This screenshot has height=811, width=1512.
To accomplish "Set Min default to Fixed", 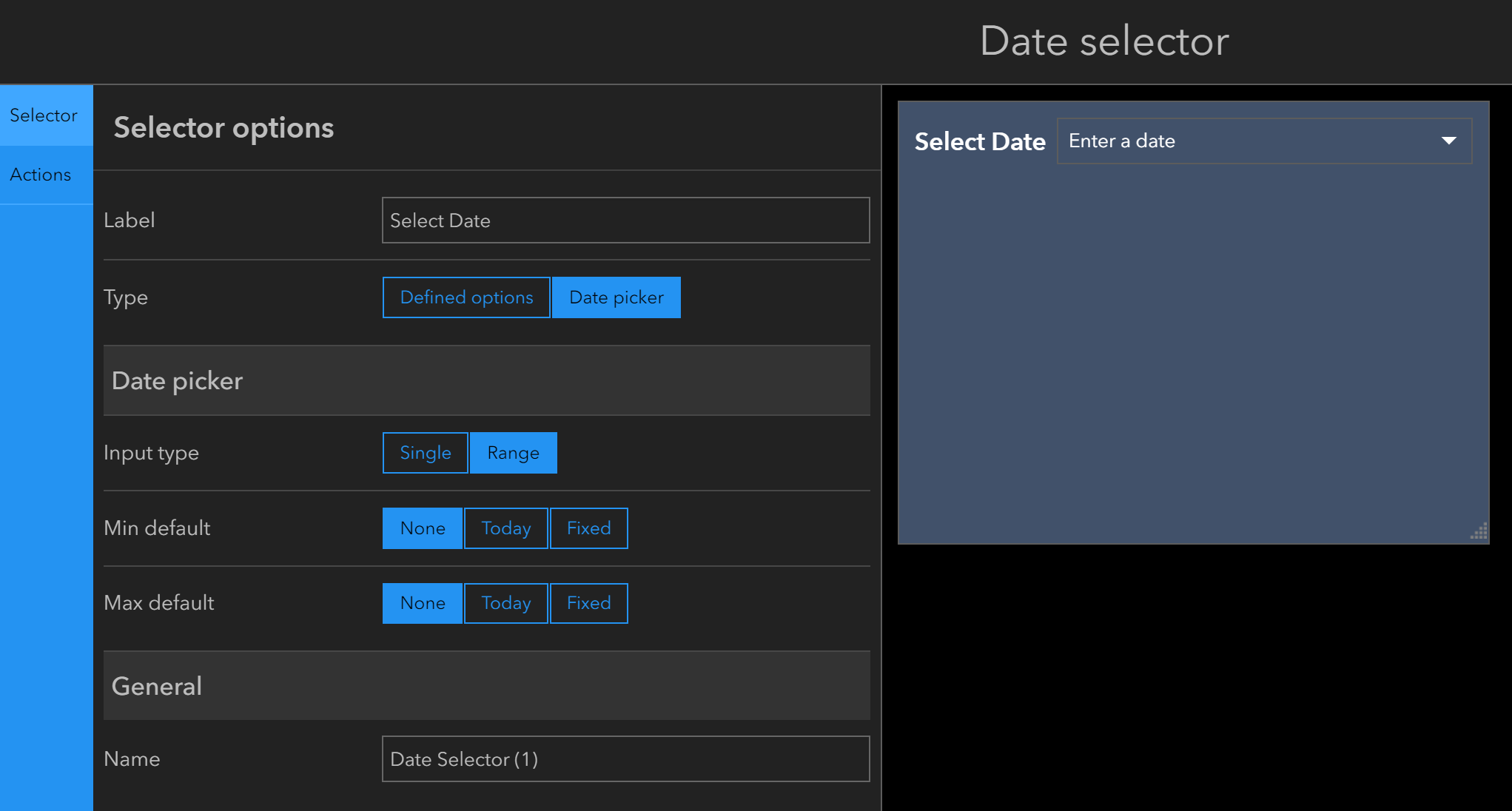I will tap(588, 528).
